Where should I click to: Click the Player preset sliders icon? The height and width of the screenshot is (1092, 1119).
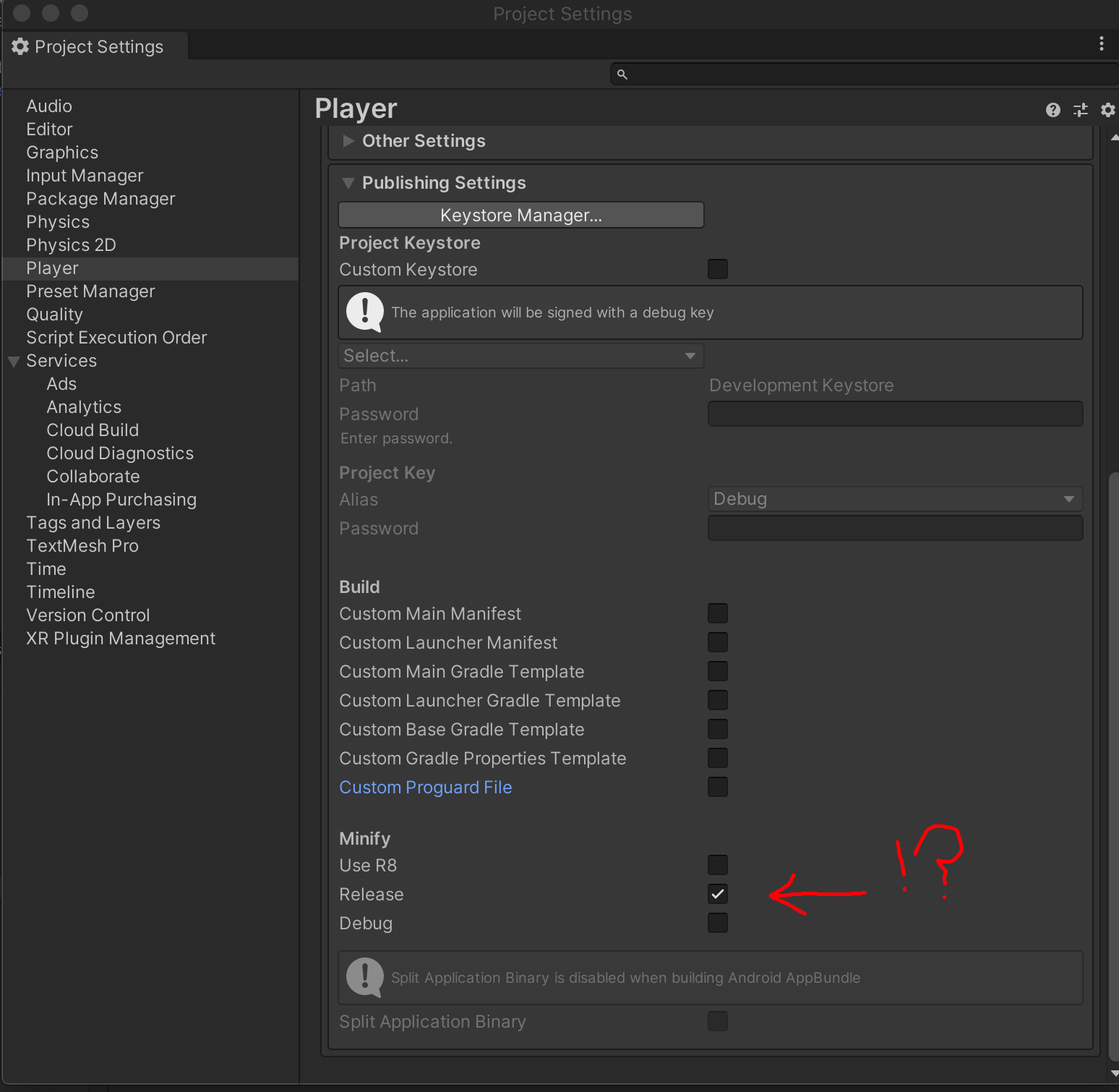coord(1080,110)
